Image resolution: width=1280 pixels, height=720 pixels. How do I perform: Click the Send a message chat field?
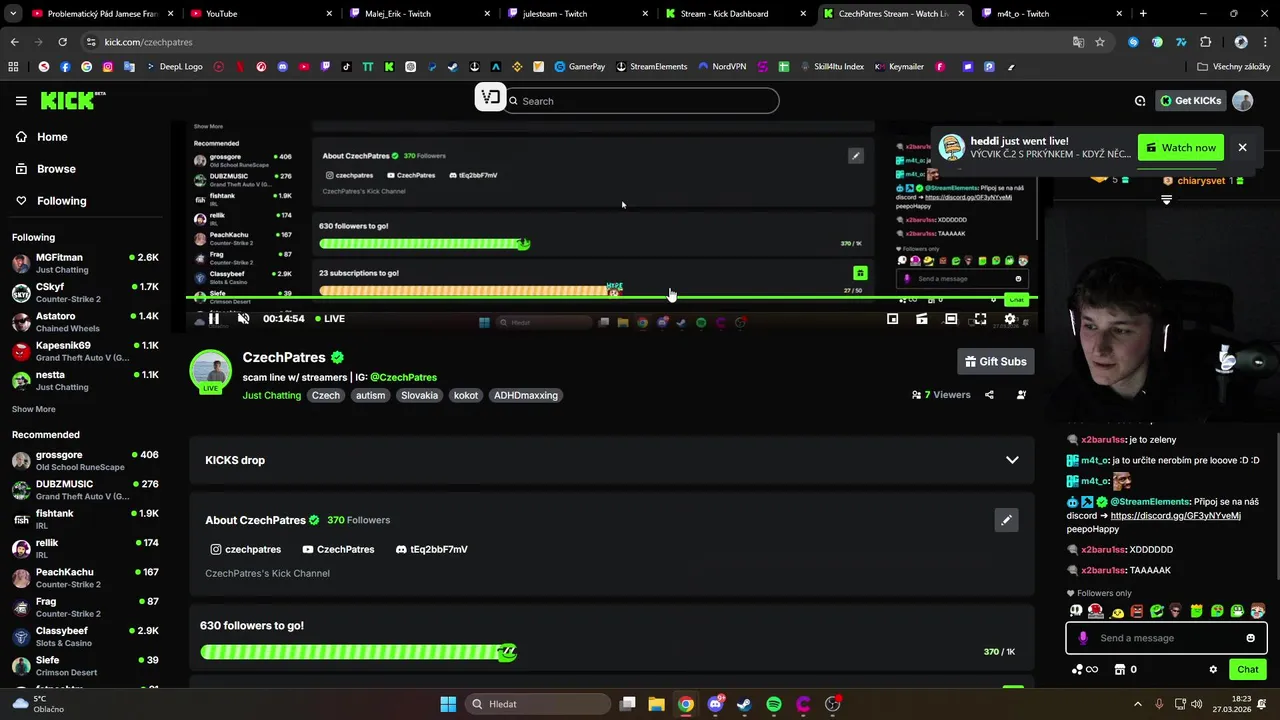click(x=1166, y=638)
